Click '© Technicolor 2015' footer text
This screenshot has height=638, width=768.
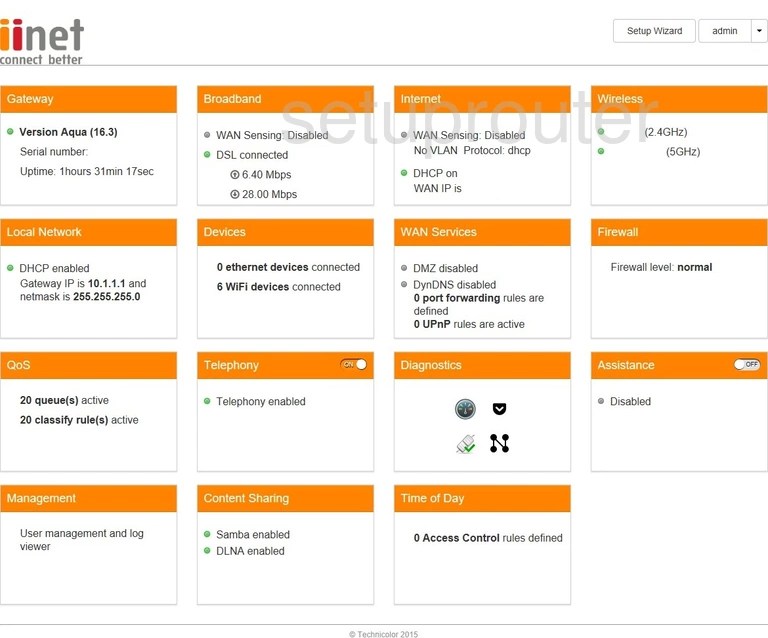pyautogui.click(x=383, y=635)
